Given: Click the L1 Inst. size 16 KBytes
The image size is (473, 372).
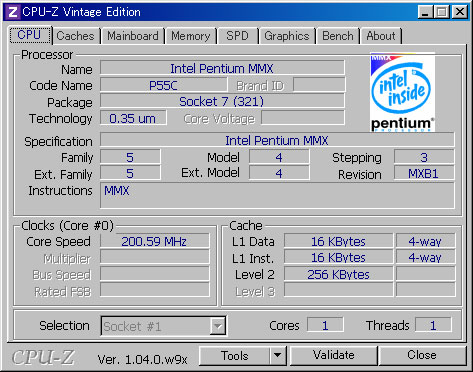Looking at the screenshot, I should coord(338,258).
